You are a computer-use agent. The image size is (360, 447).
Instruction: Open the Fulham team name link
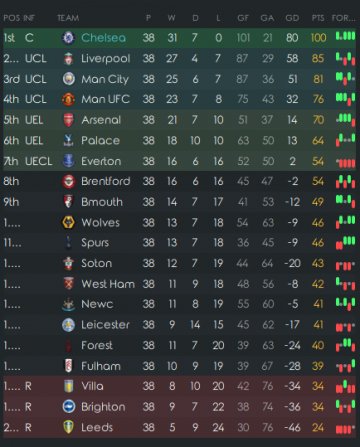click(x=101, y=366)
